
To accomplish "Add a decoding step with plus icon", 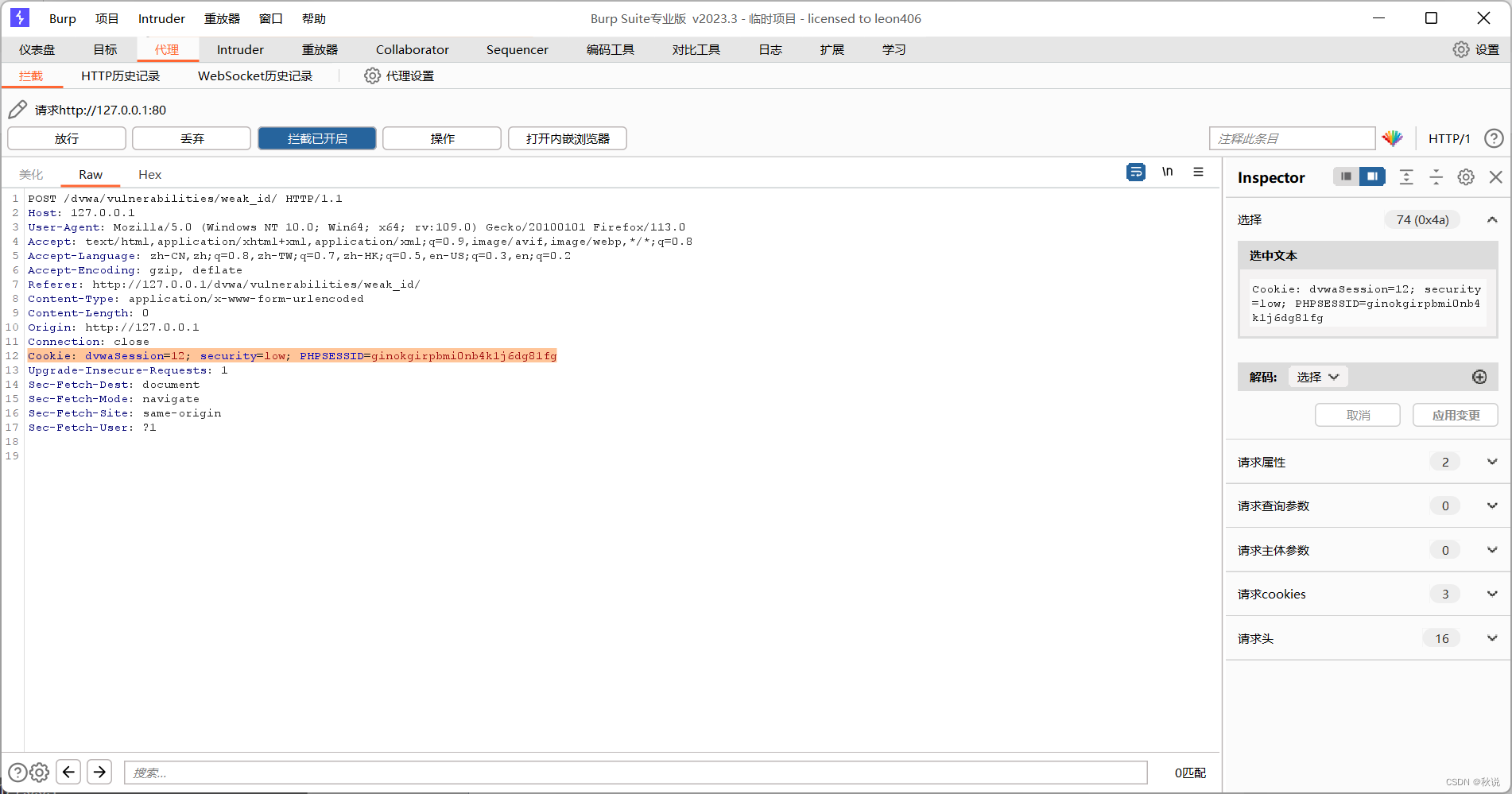I will (1479, 377).
